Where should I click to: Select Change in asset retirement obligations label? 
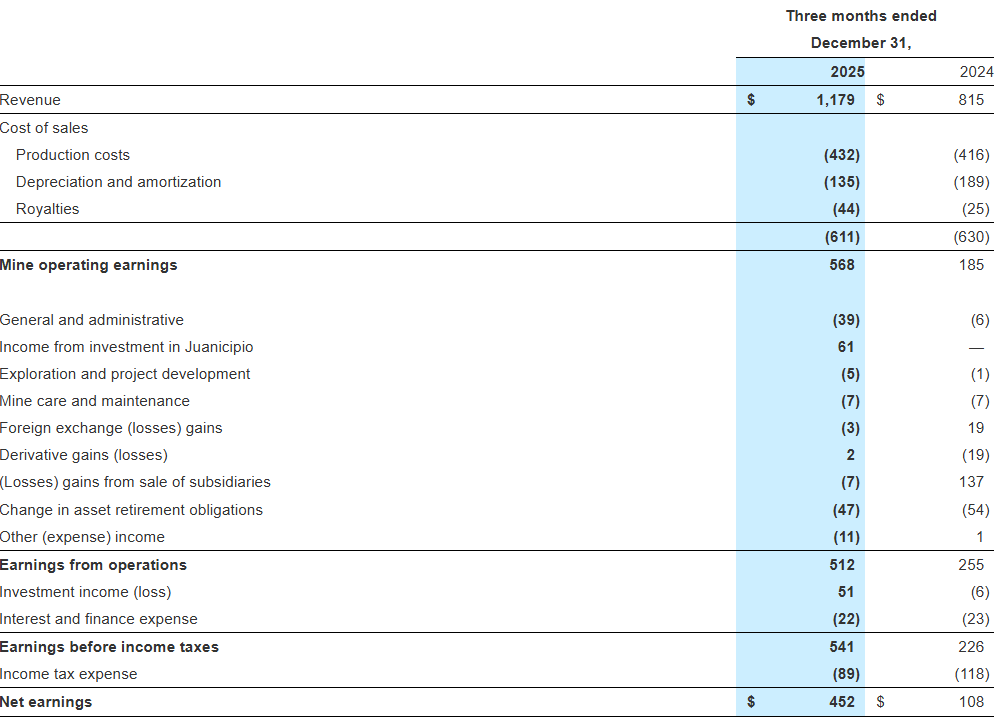(131, 510)
